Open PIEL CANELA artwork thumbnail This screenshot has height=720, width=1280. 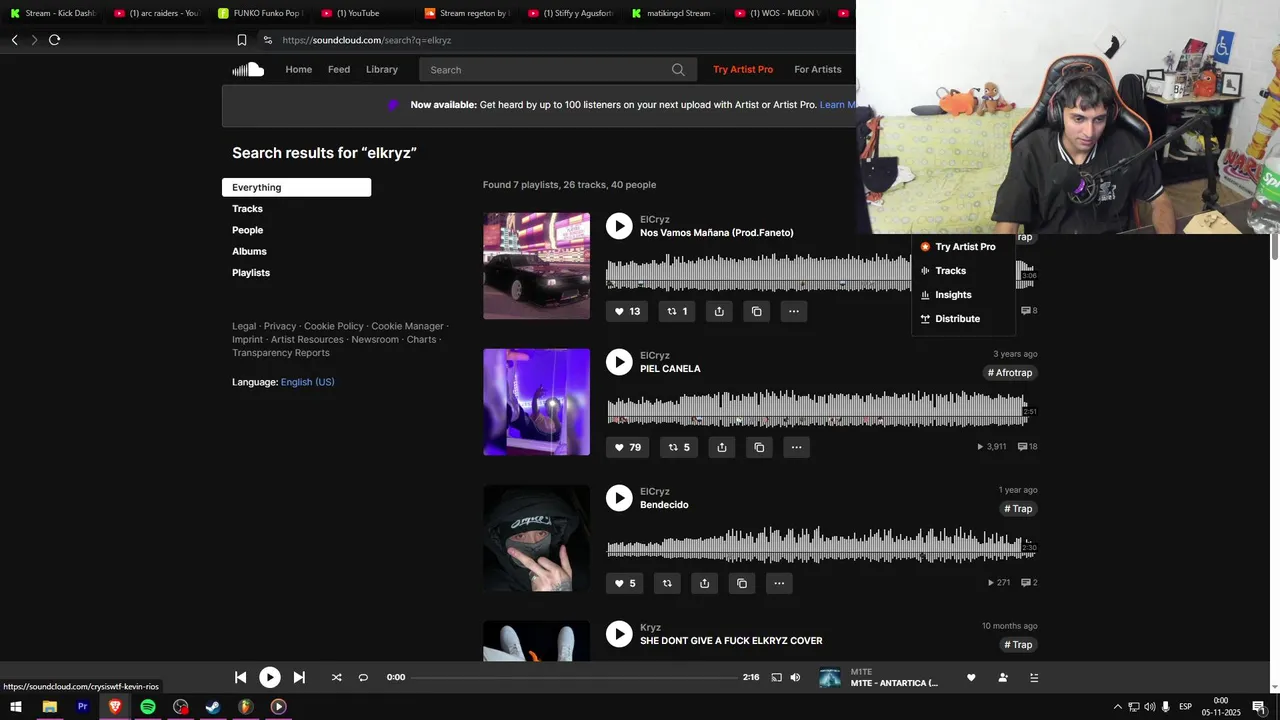537,402
